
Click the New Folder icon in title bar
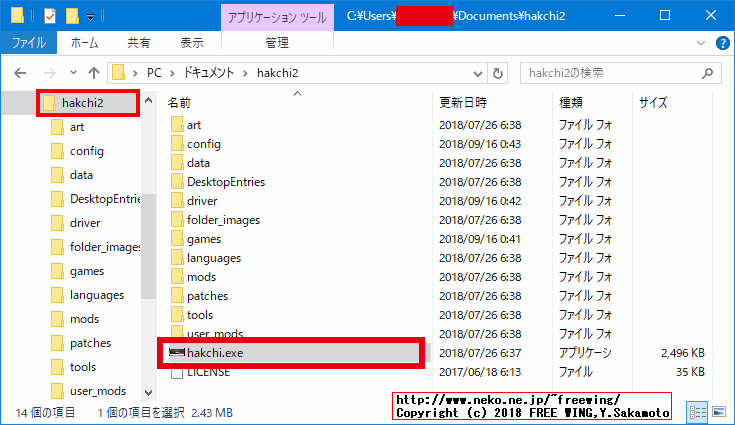(71, 16)
